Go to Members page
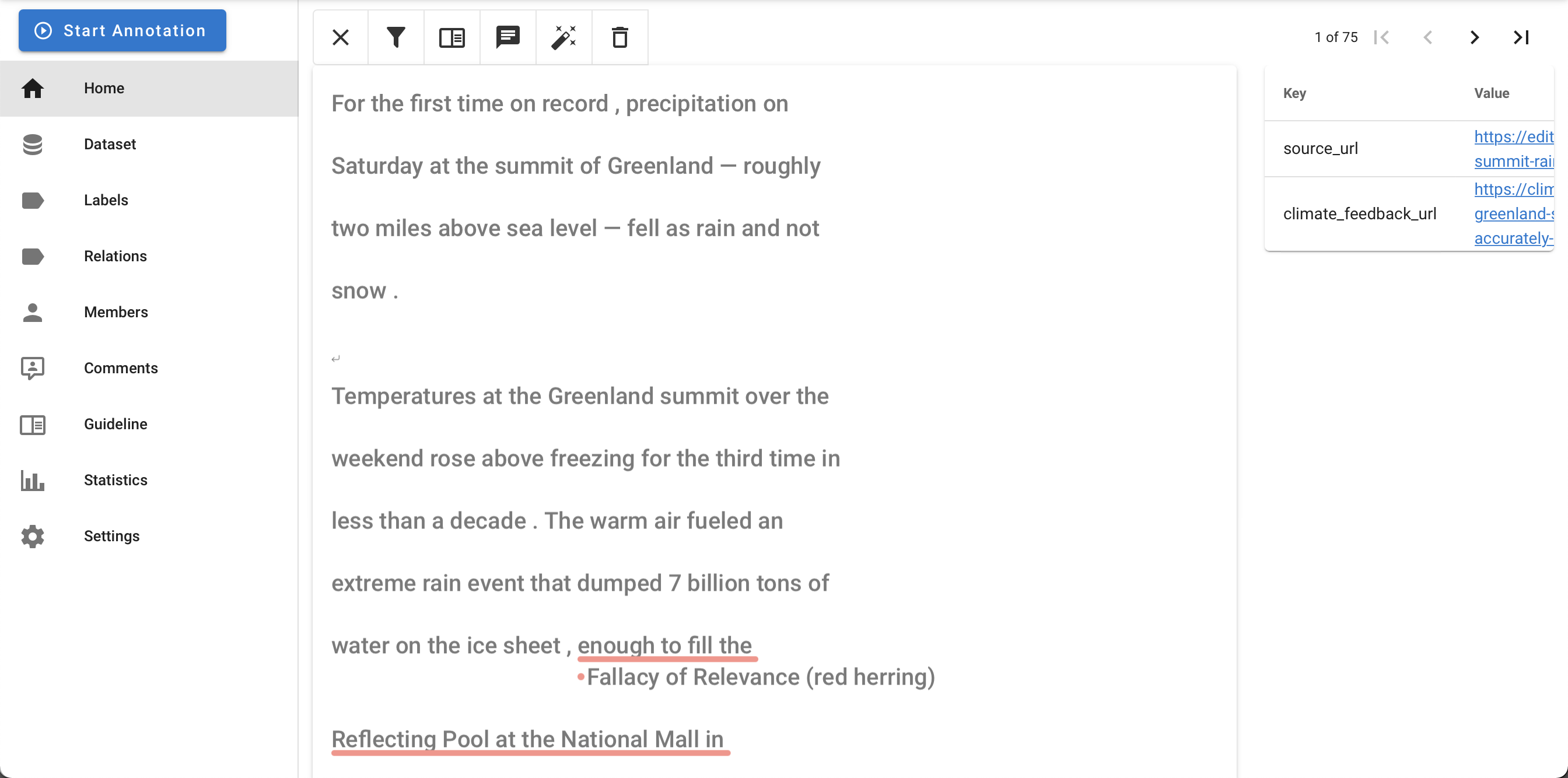Image resolution: width=1568 pixels, height=778 pixels. tap(116, 312)
